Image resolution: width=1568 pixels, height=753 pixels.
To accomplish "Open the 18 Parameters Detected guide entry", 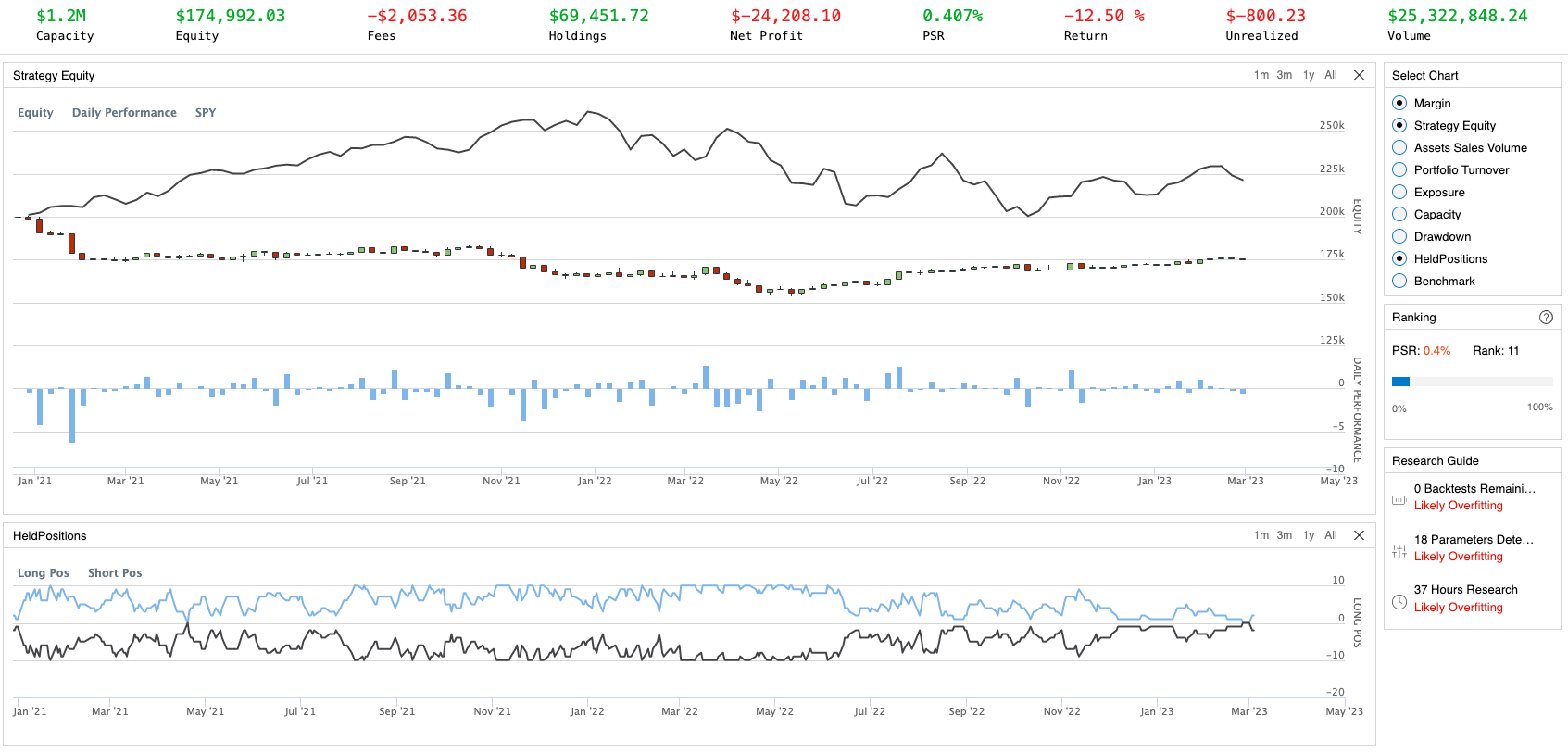I will click(1473, 539).
